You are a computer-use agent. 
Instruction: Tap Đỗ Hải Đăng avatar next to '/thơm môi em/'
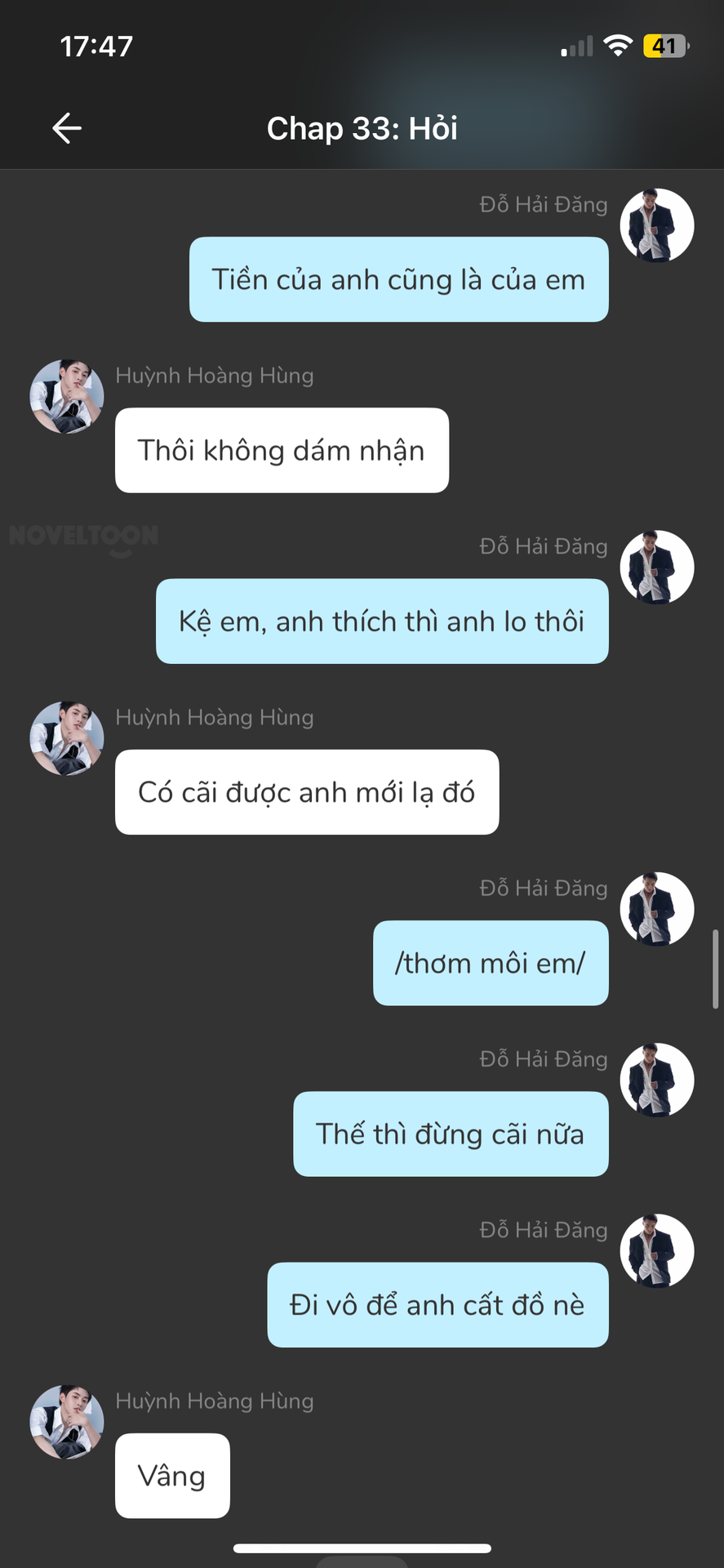[x=657, y=909]
